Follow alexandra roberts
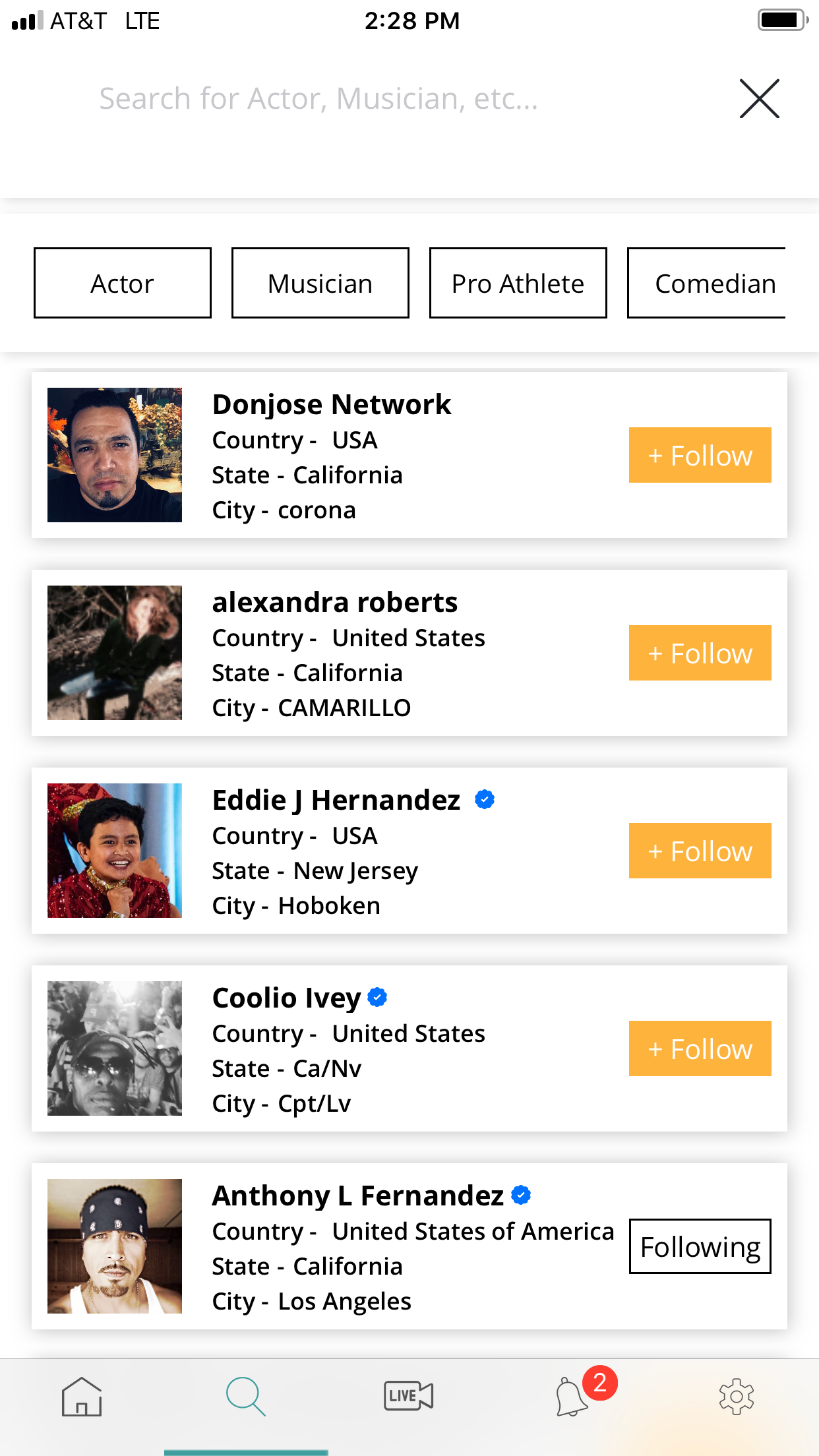Viewport: 819px width, 1456px height. 700,653
